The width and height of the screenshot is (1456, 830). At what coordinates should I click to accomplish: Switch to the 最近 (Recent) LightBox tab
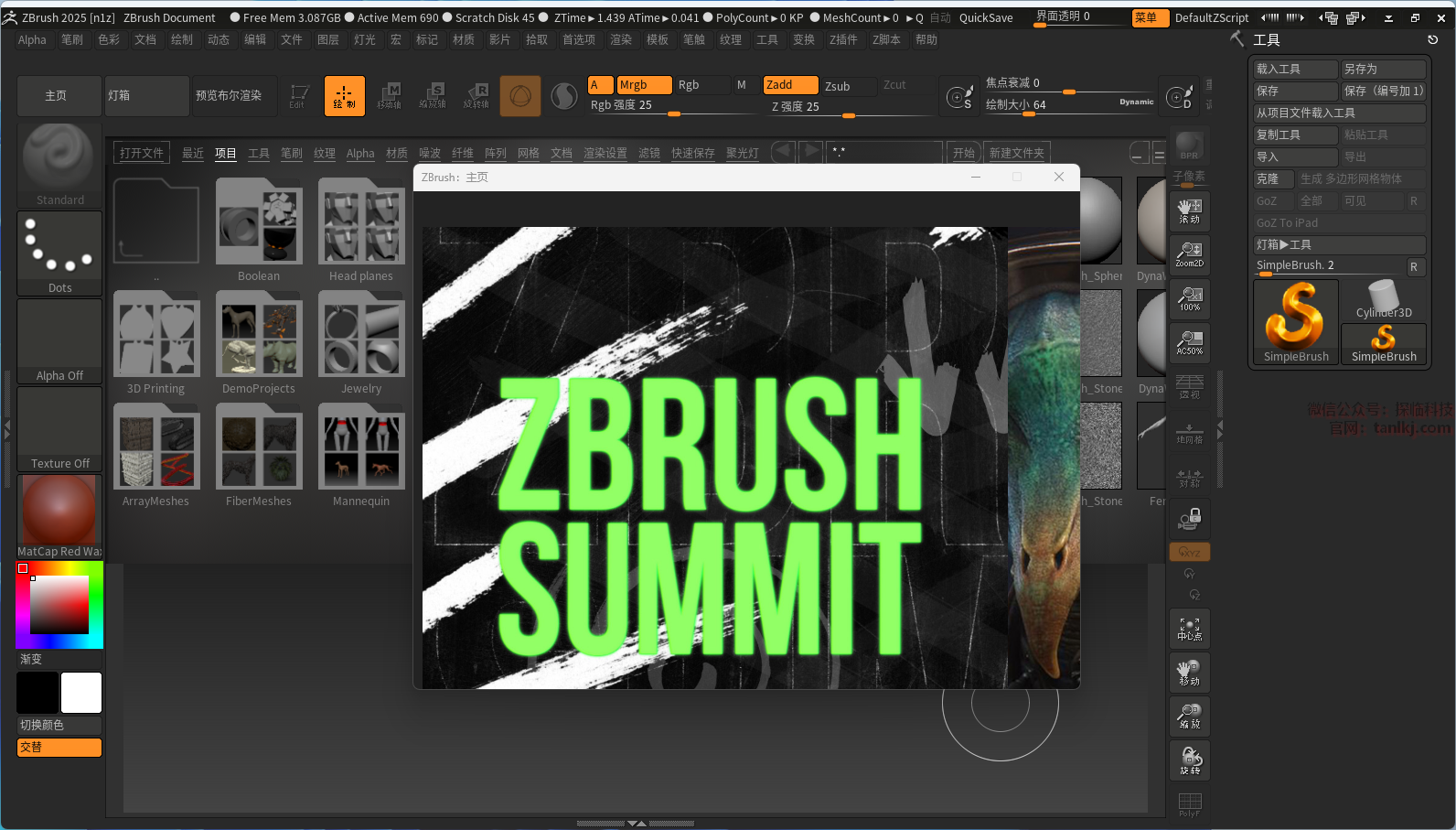(x=192, y=153)
